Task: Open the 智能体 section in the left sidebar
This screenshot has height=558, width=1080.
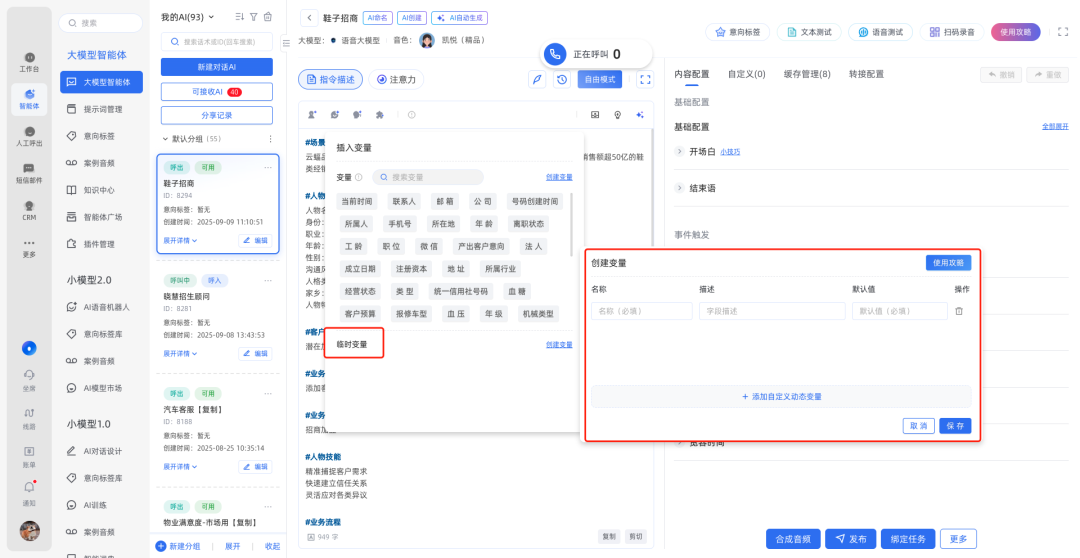Action: point(30,99)
